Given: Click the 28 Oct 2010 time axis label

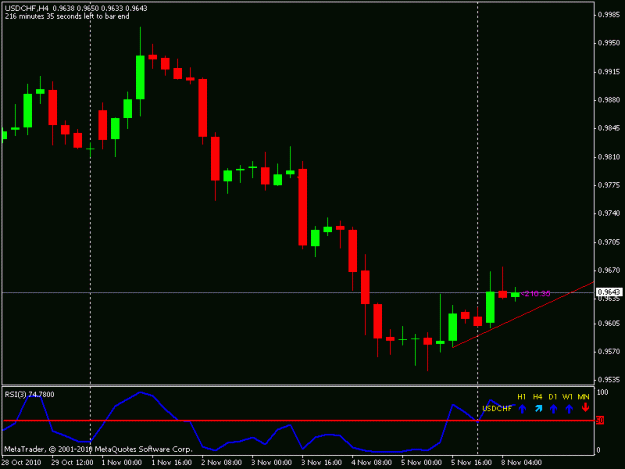Looking at the screenshot, I should pos(21,462).
